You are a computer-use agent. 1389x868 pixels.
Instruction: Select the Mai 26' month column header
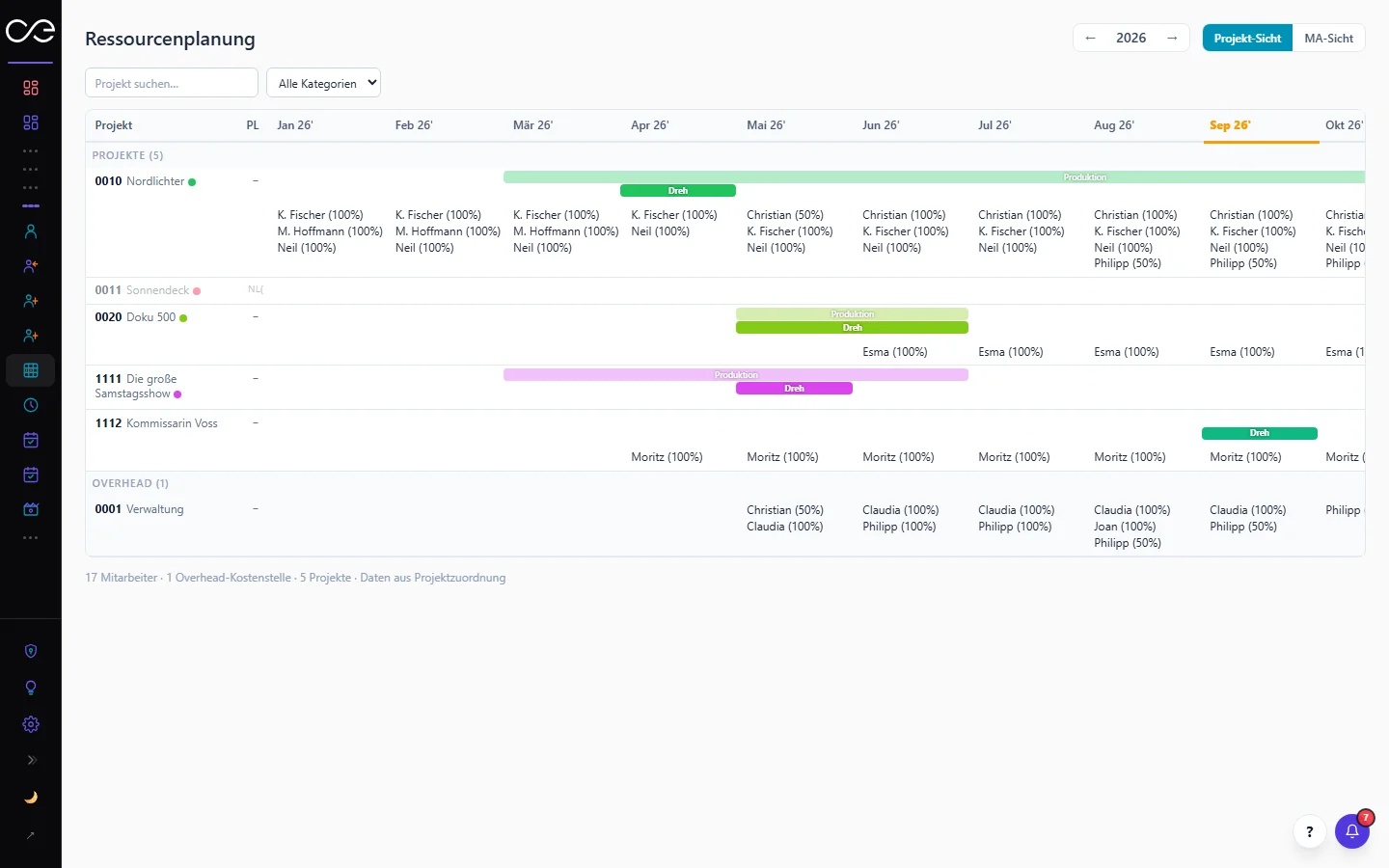(766, 125)
